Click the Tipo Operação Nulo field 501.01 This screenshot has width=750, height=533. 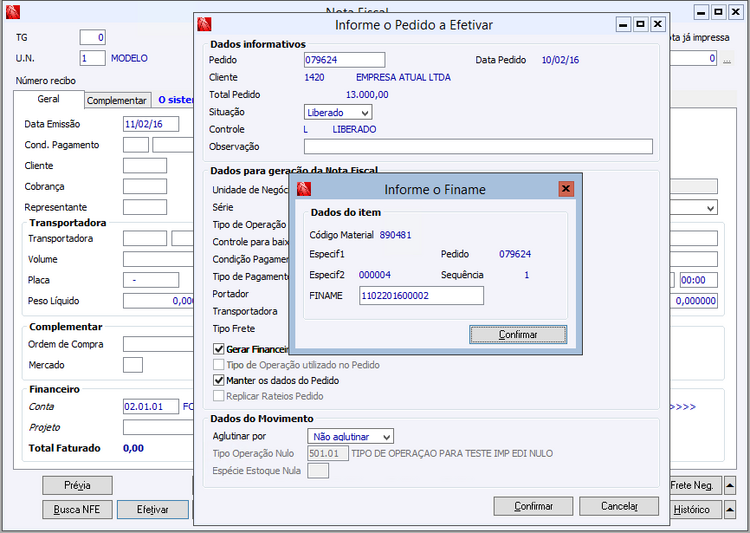tap(328, 454)
